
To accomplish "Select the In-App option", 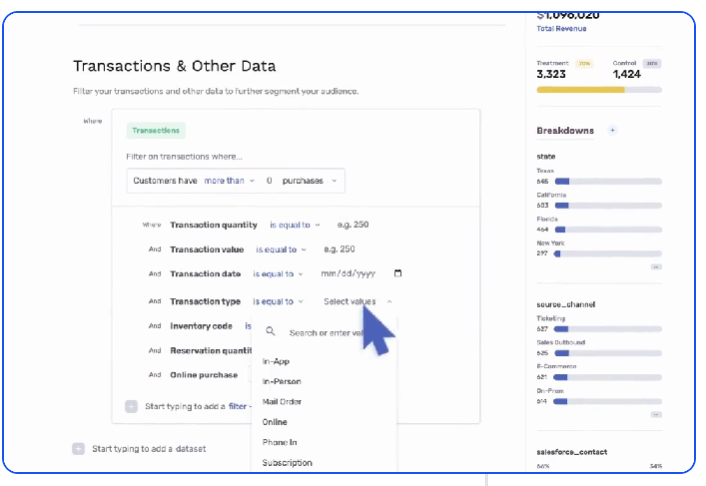I will click(x=276, y=361).
